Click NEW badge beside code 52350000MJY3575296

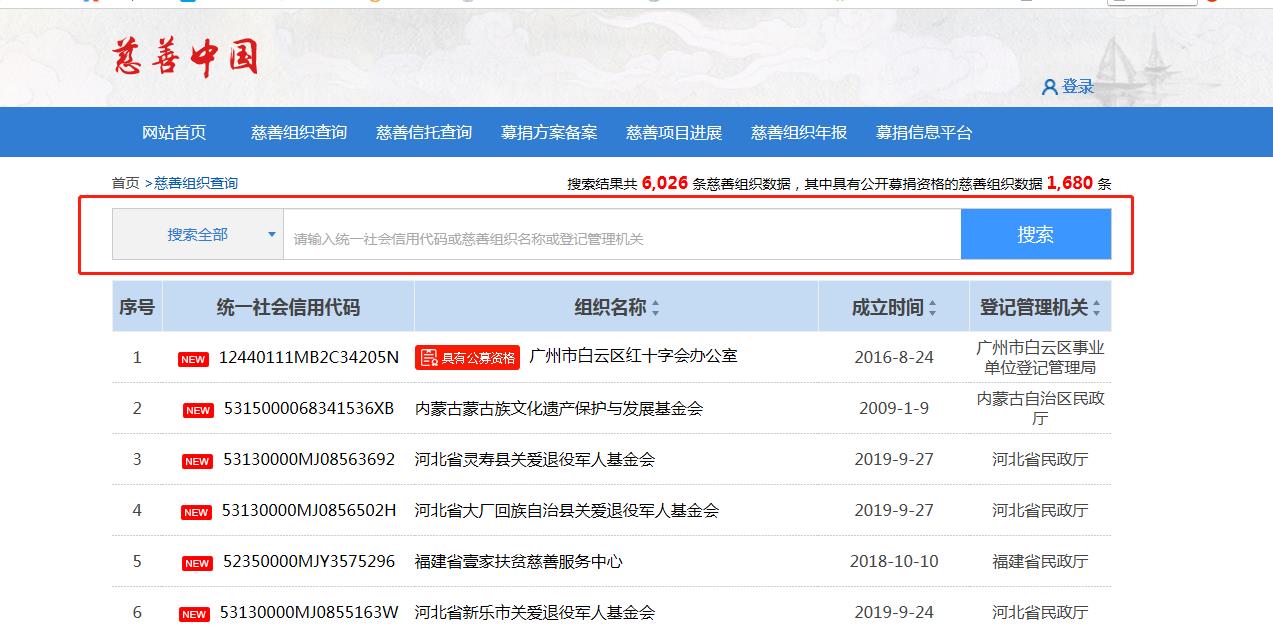197,563
